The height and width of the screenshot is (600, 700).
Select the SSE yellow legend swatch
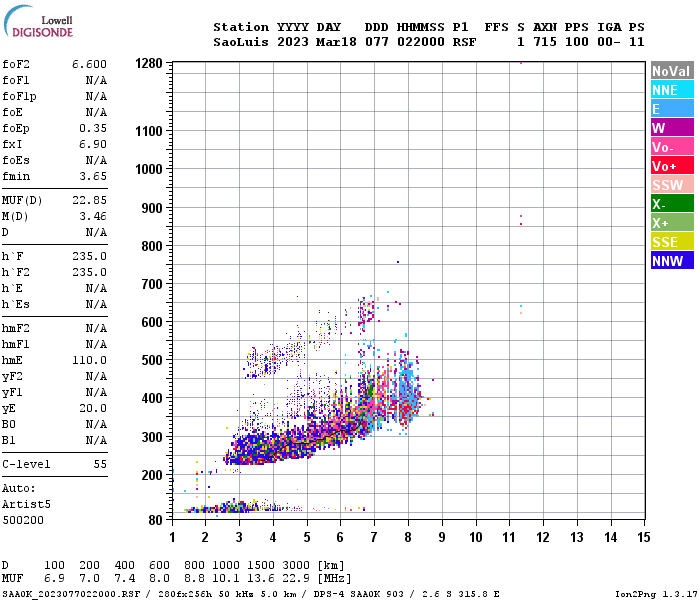(x=672, y=242)
